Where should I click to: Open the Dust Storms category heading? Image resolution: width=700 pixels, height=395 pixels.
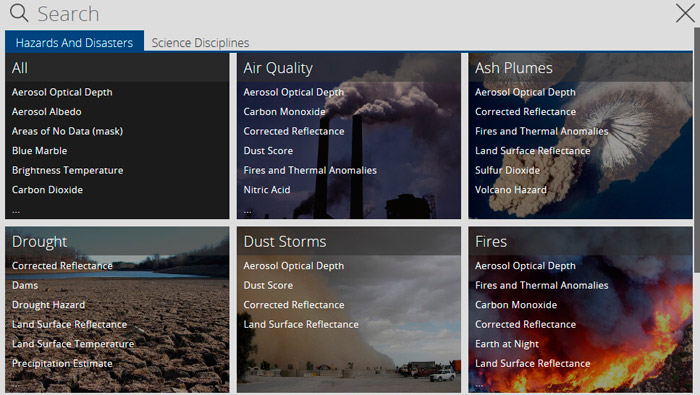point(285,241)
